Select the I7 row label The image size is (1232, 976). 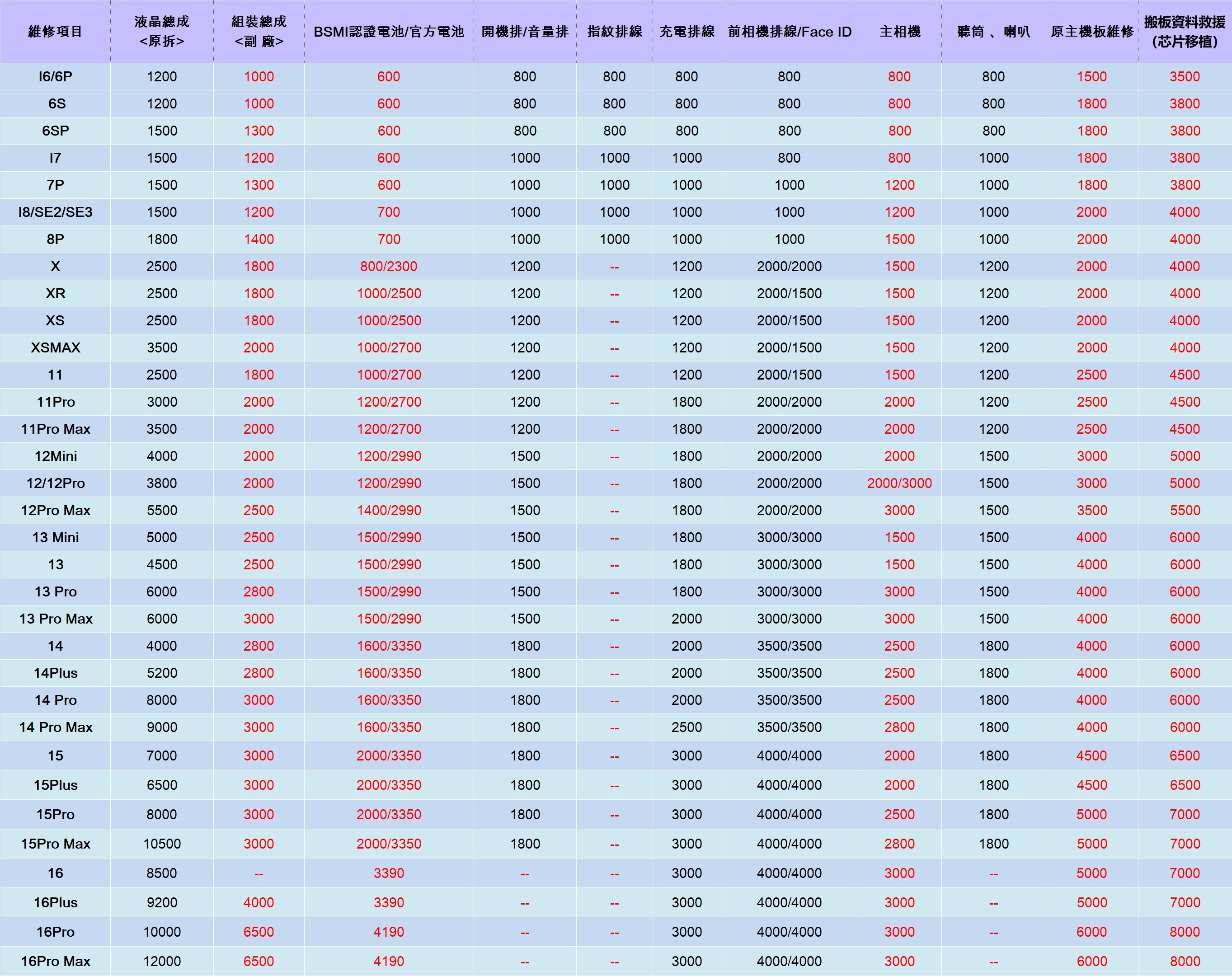click(x=56, y=158)
